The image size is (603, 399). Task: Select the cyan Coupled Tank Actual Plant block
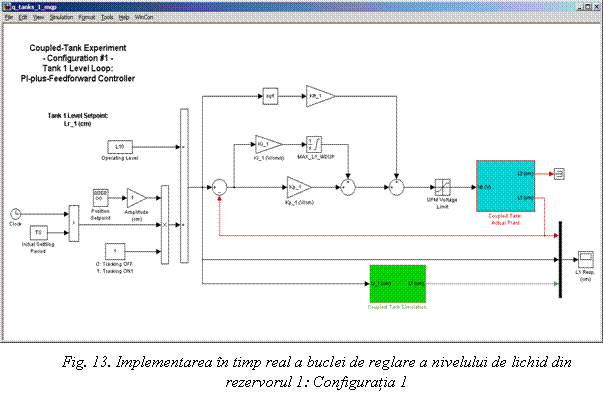[x=505, y=186]
